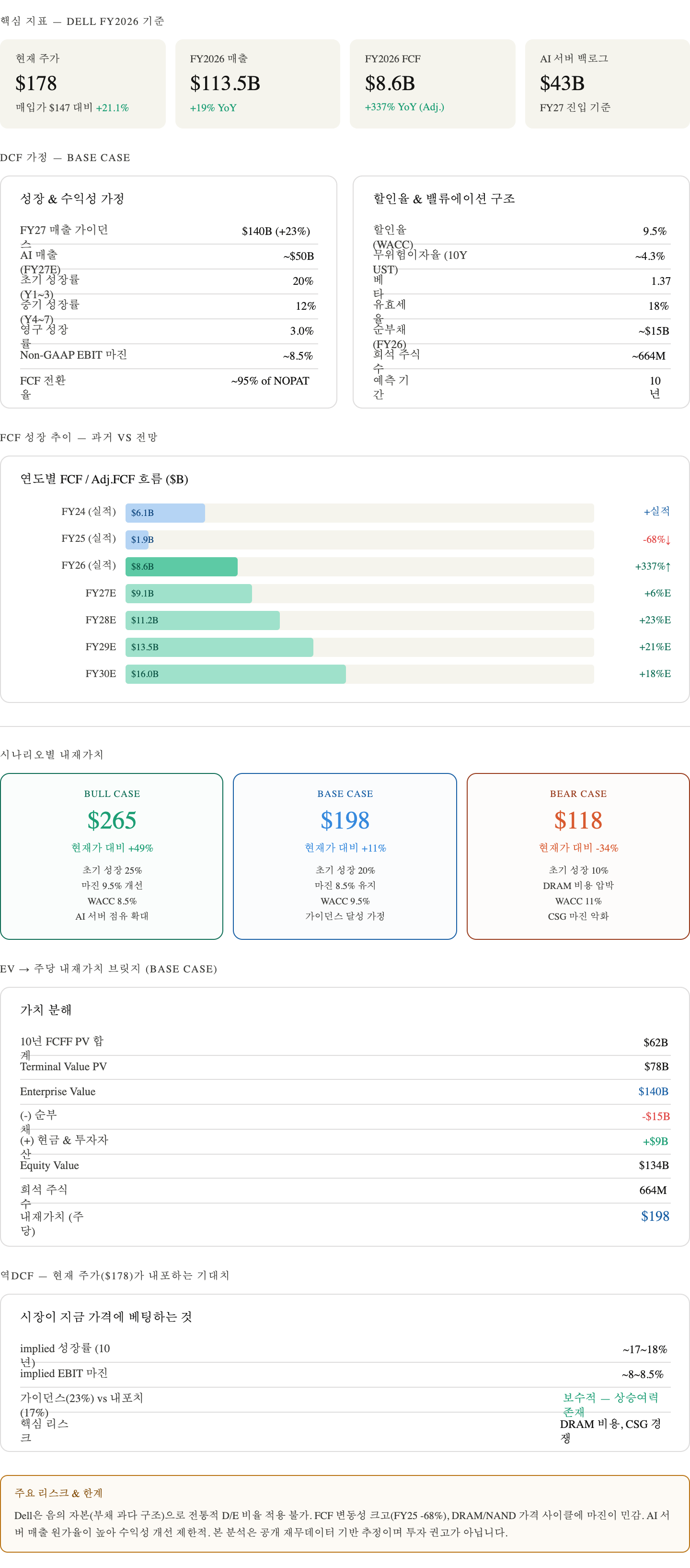Select the FY26 $8.6B FCF bar
This screenshot has width=690, height=1568.
[x=181, y=567]
